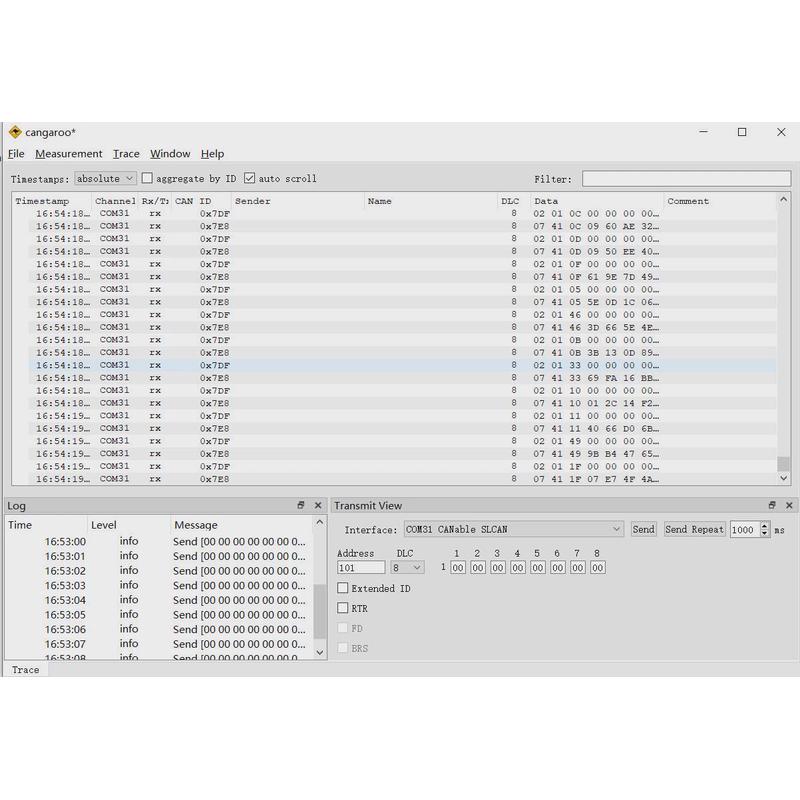Open the Timestamps absolute dropdown
The height and width of the screenshot is (800, 800).
click(106, 179)
